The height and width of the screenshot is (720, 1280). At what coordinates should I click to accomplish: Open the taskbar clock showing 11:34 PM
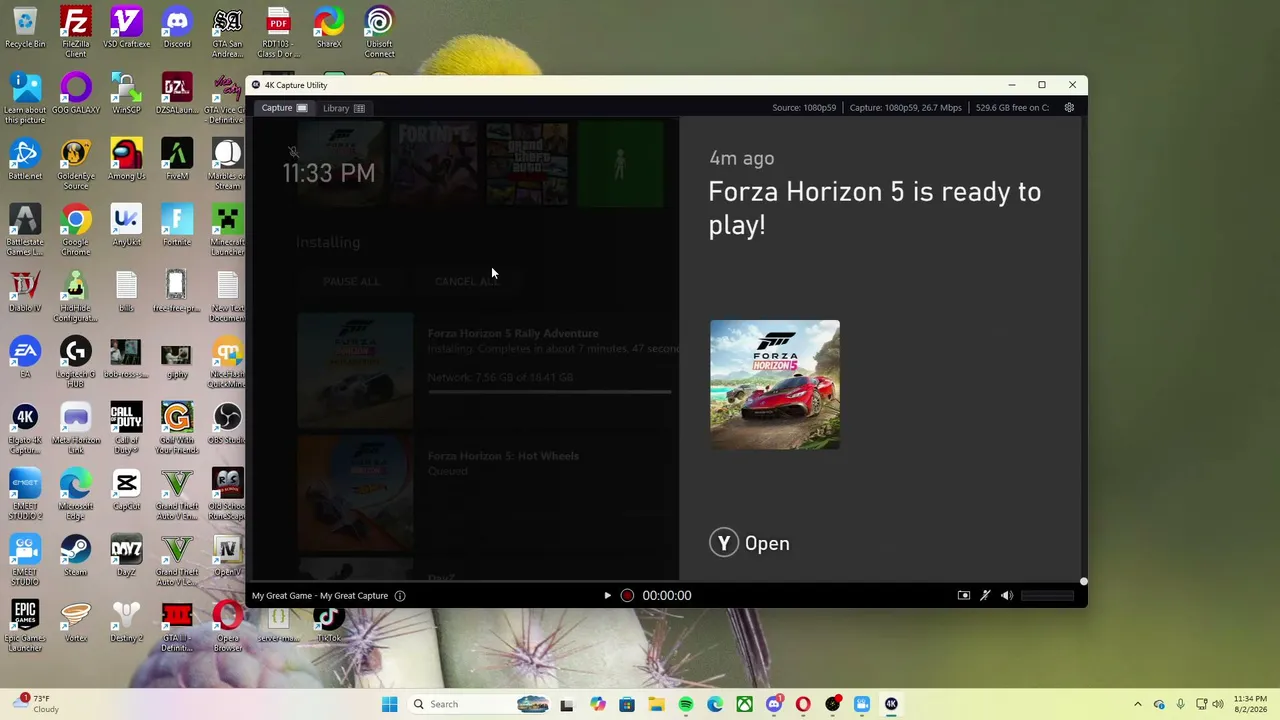[1250, 704]
